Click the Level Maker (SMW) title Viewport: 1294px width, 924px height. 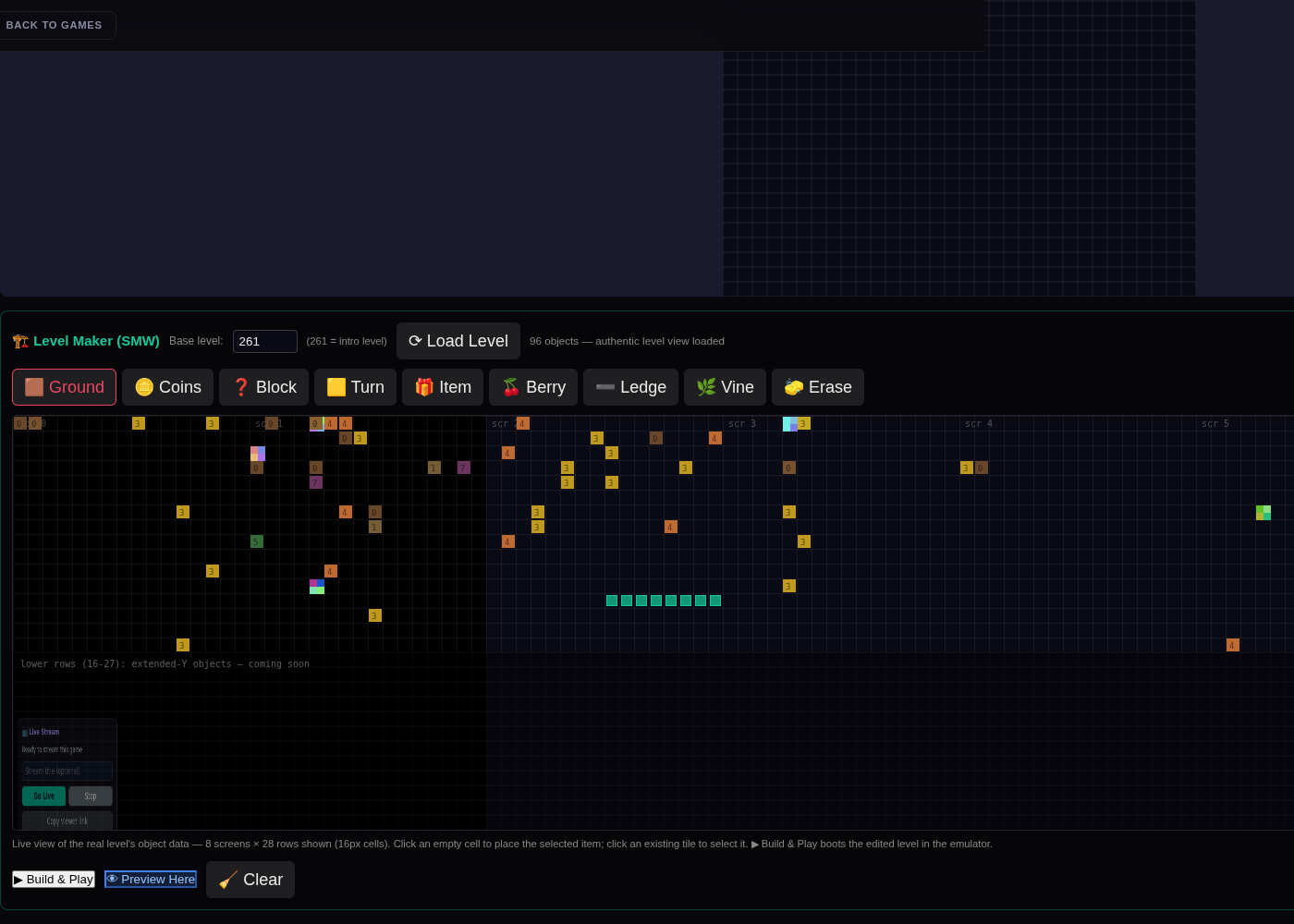pyautogui.click(x=86, y=341)
